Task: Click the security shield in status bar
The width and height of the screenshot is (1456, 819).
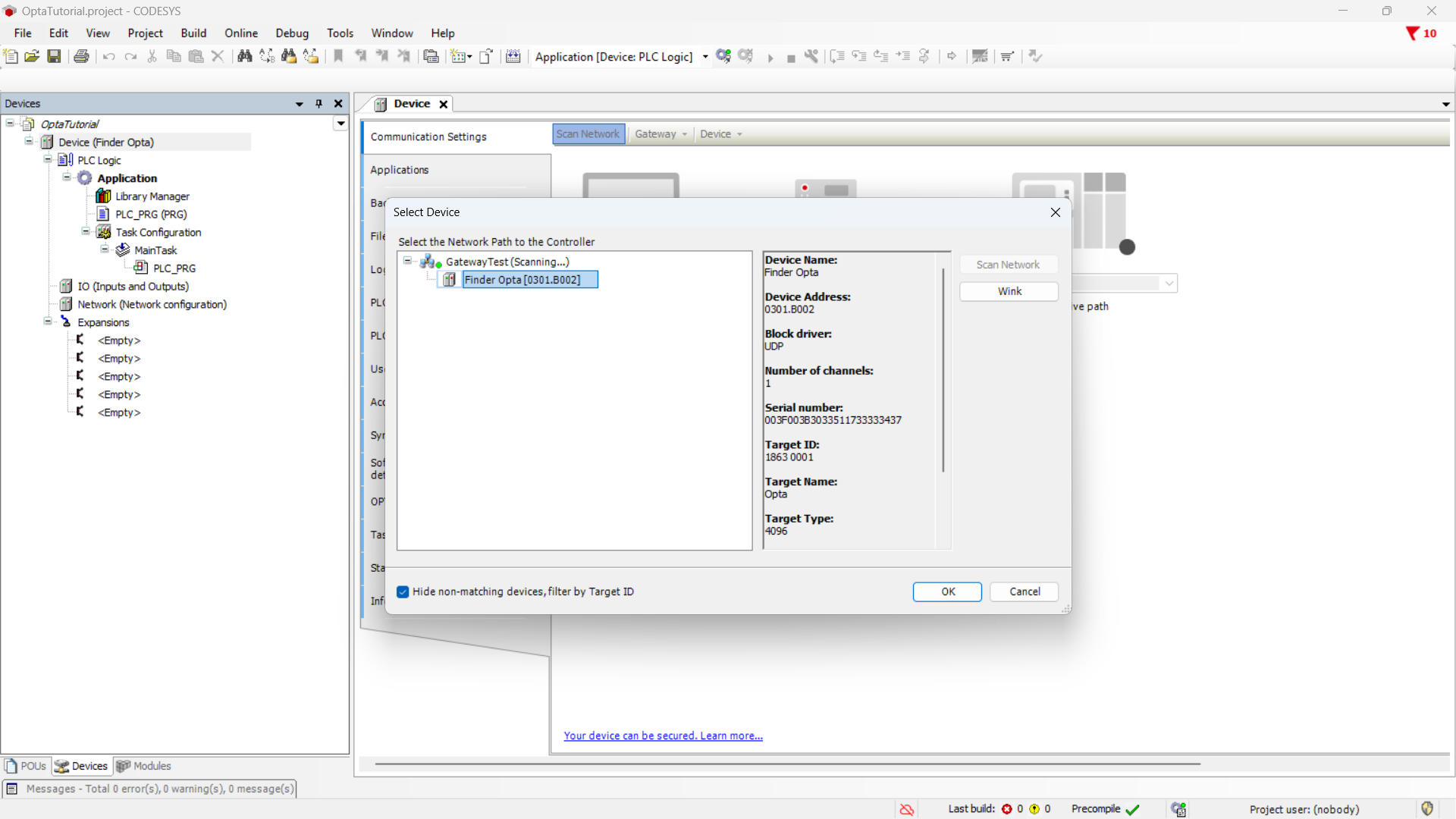Action: [1427, 808]
